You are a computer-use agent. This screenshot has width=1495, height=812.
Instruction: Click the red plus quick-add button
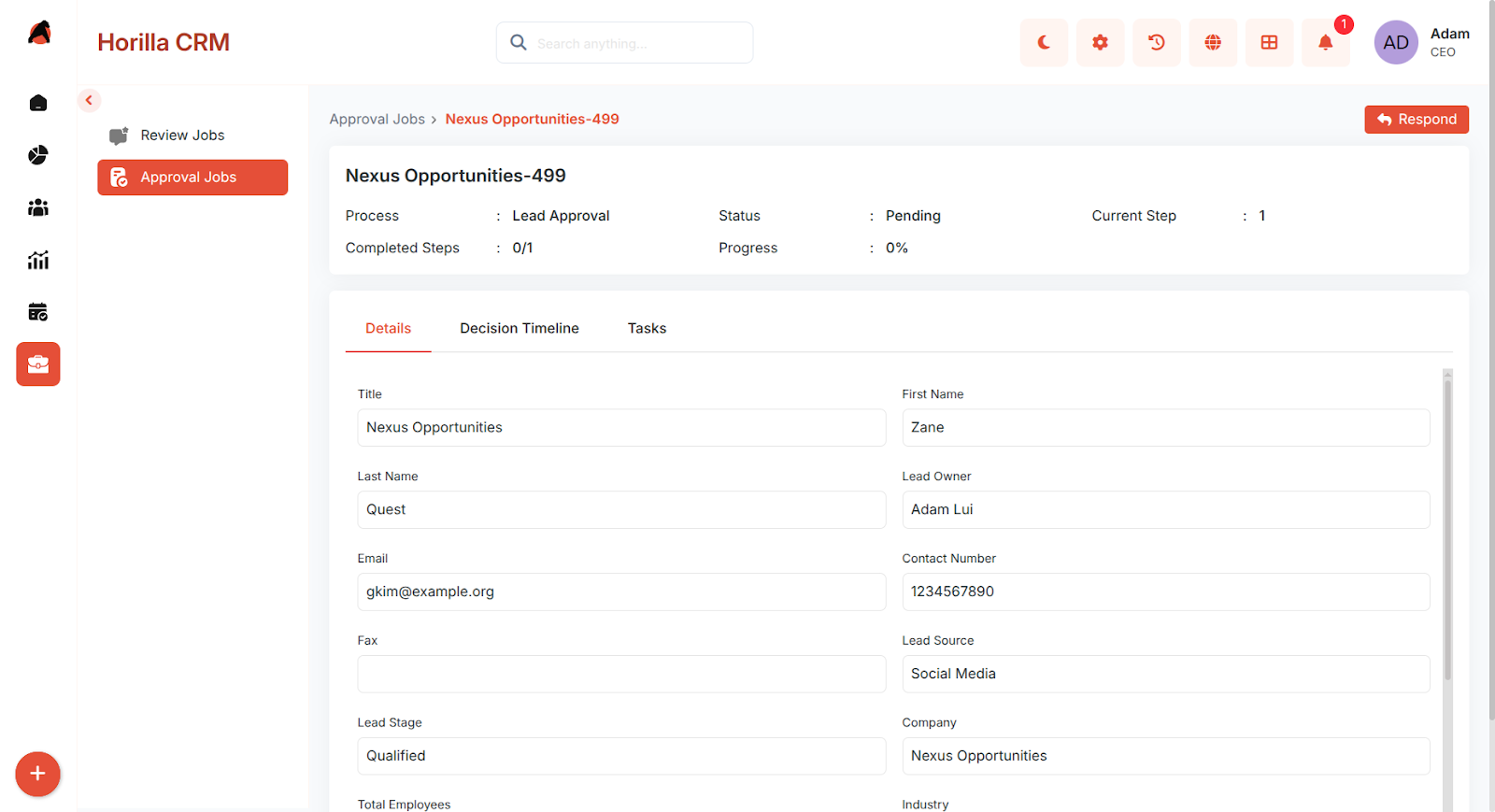point(37,774)
